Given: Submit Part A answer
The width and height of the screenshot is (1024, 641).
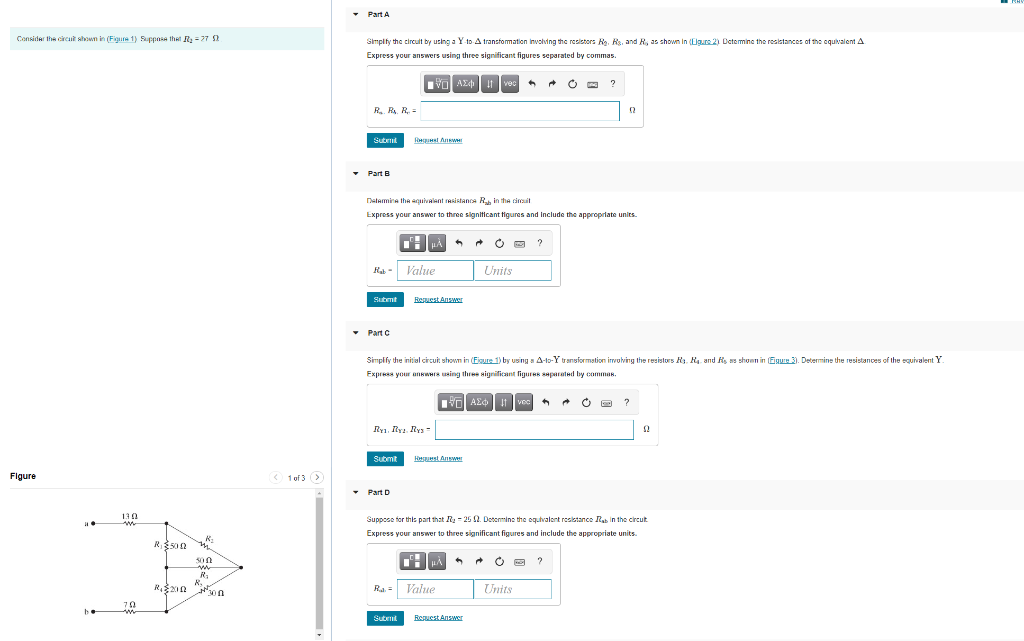Looking at the screenshot, I should [x=385, y=140].
